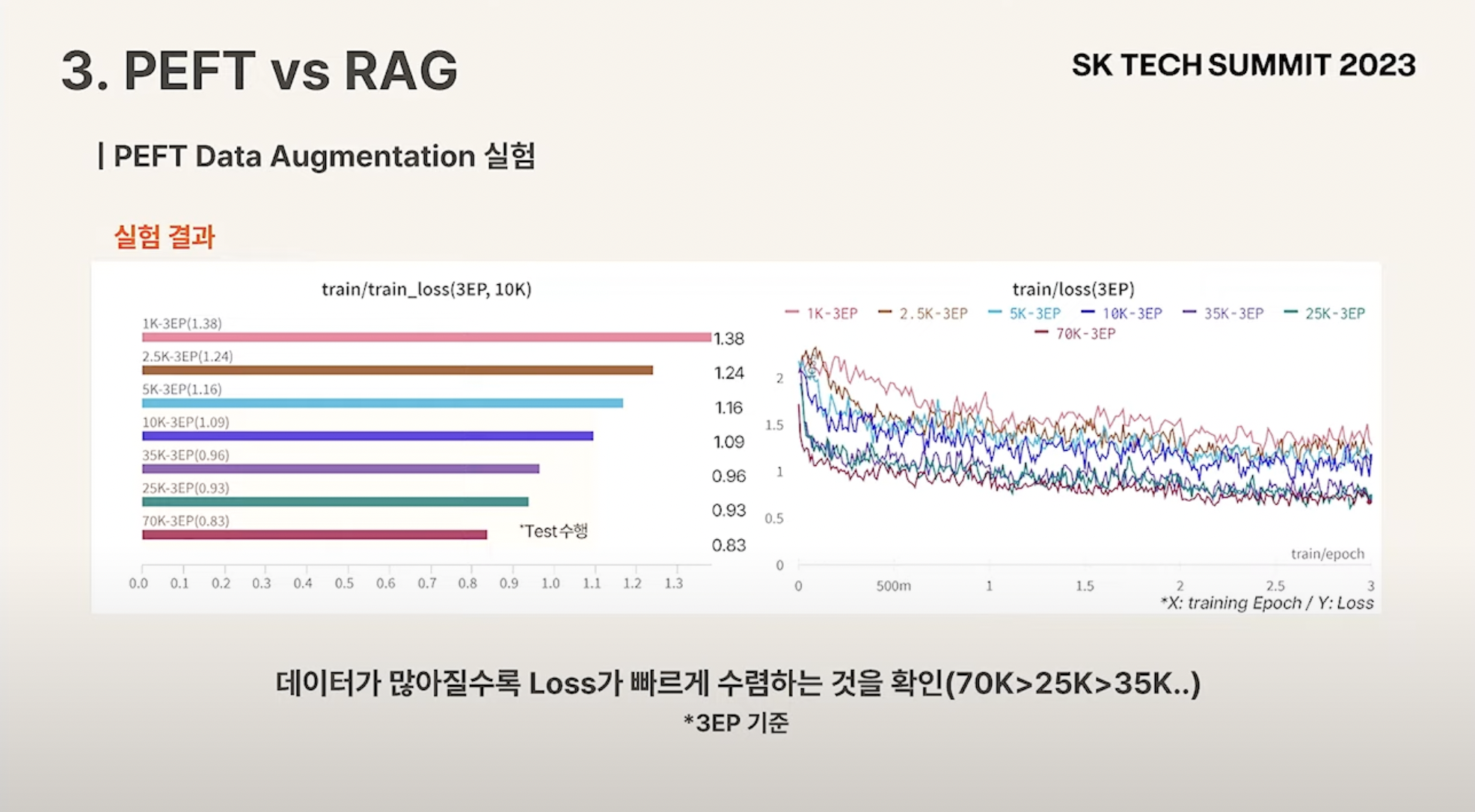The image size is (1475, 812).
Task: Click the pink 1K-3EP bar
Action: [x=426, y=337]
